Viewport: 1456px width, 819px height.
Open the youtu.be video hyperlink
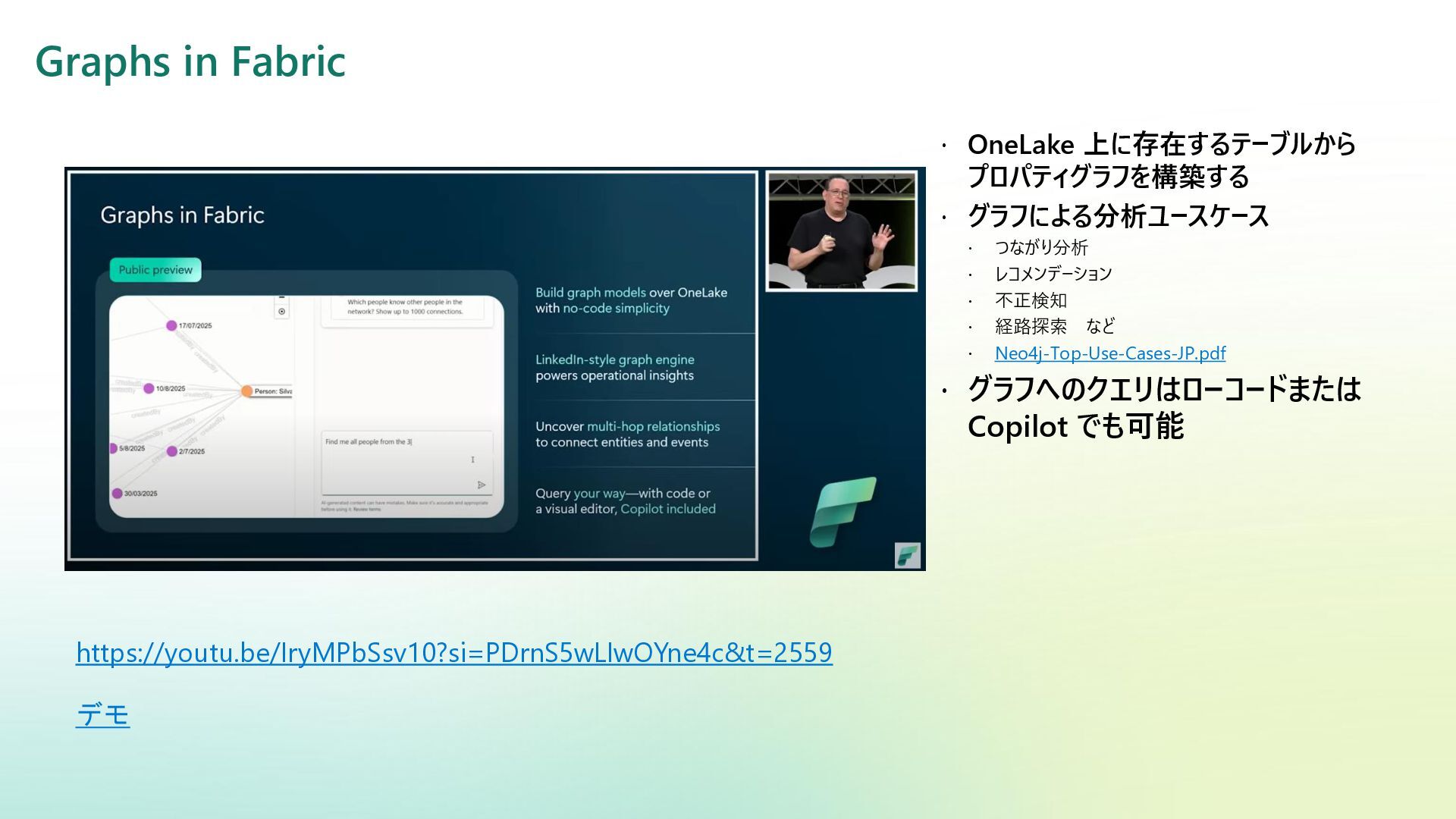(x=453, y=652)
